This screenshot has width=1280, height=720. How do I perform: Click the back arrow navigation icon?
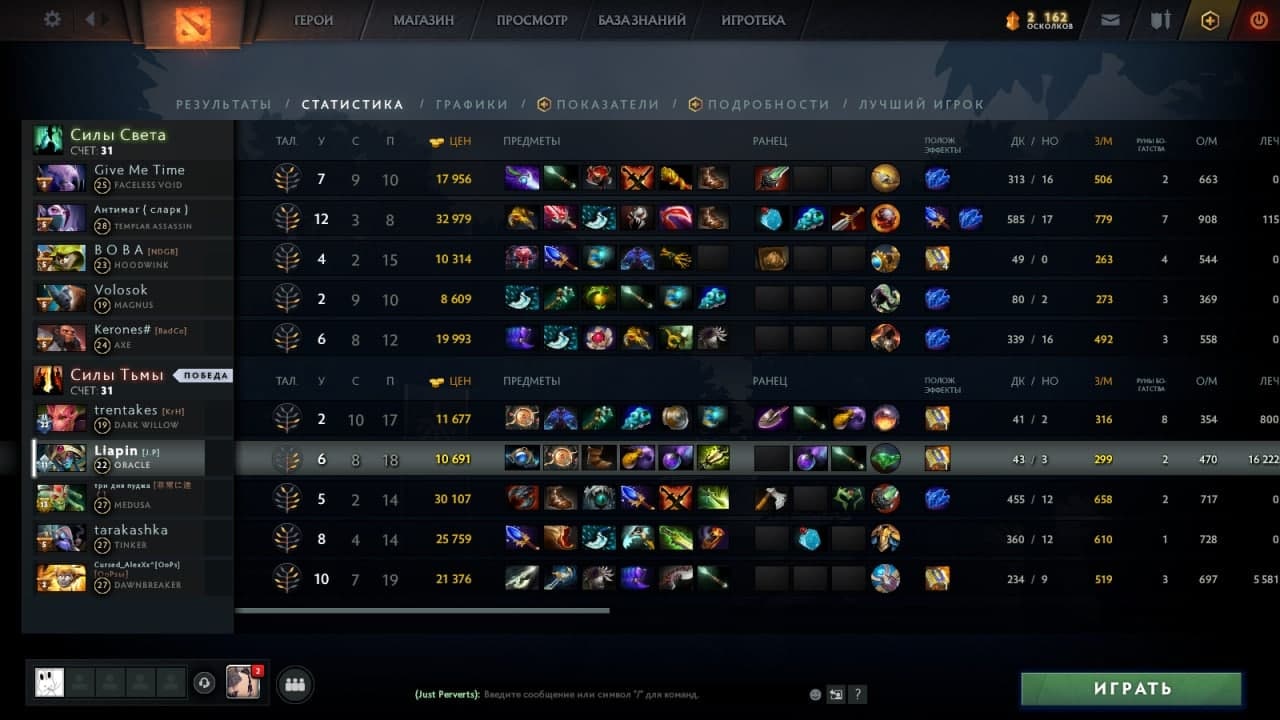pyautogui.click(x=91, y=19)
